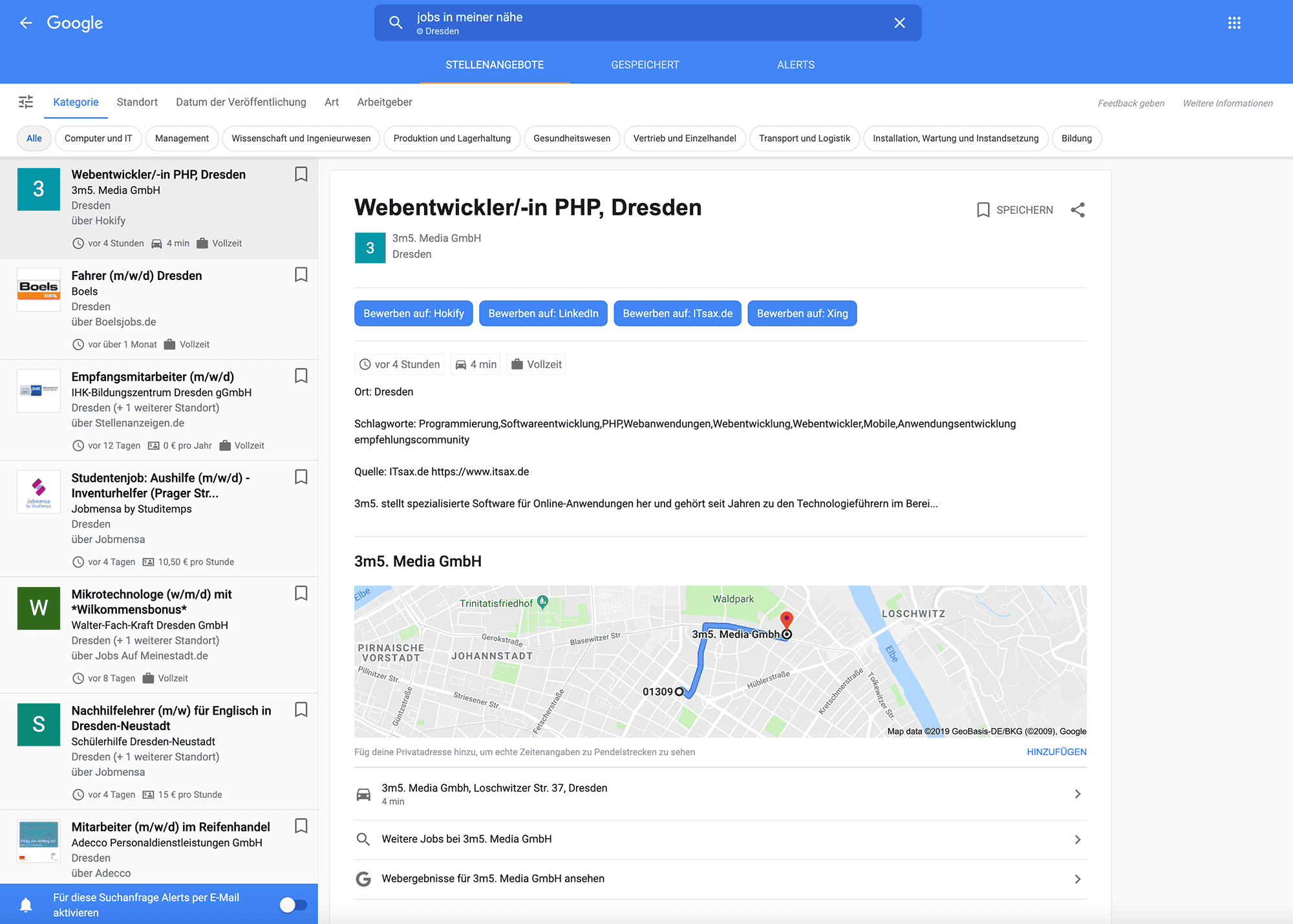Expand Webergebnisse für 3m5. Media GmbH
The height and width of the screenshot is (924, 1293).
tap(720, 879)
